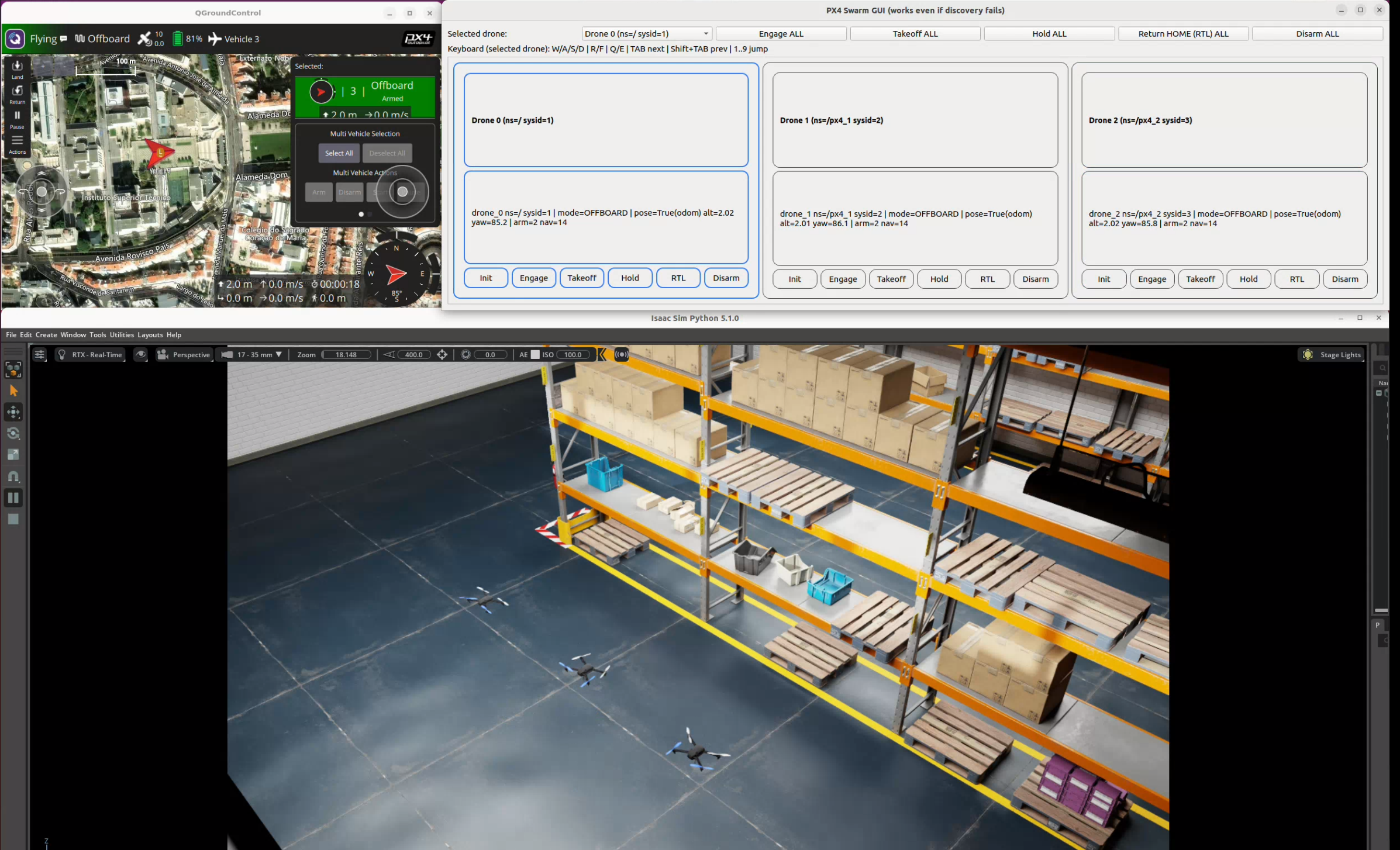Open the Help menu in Isaac Sim
This screenshot has height=850, width=1400.
point(174,335)
